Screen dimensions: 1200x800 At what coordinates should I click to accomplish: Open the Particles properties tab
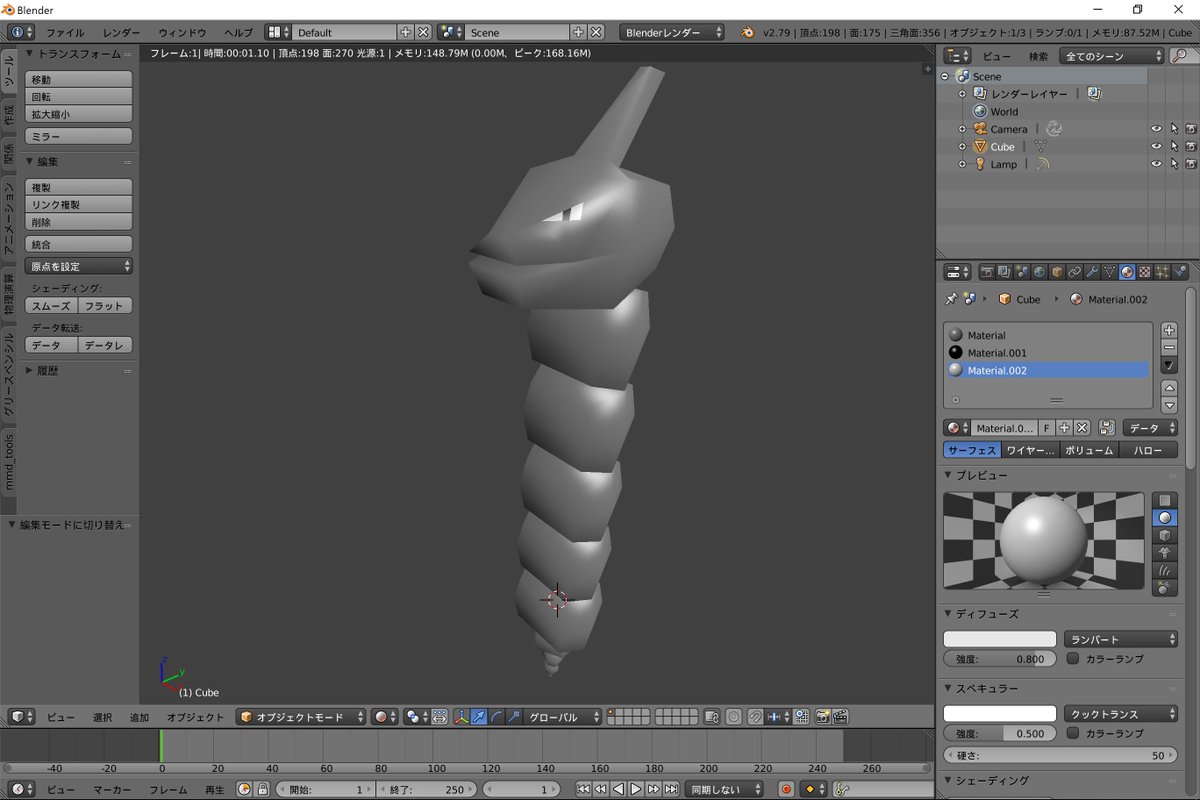tap(1163, 272)
